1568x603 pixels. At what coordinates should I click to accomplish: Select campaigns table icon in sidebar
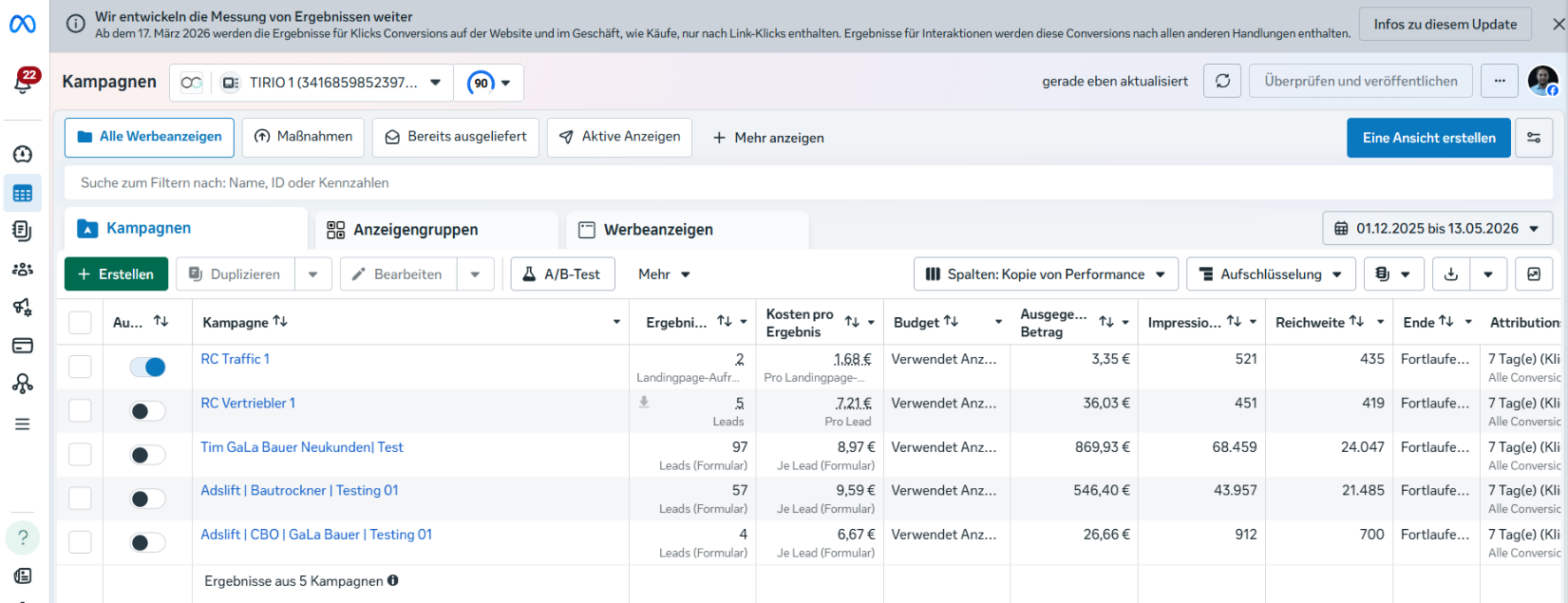click(23, 194)
